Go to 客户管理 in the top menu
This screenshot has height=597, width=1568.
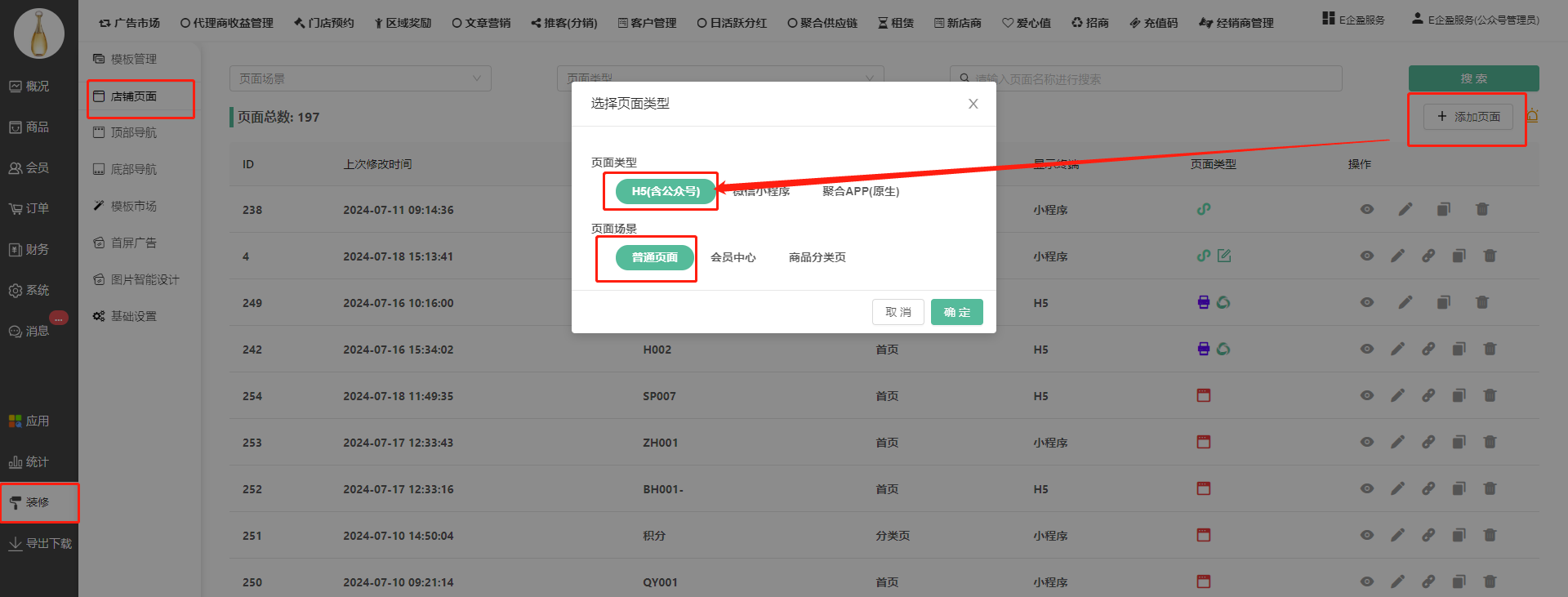[647, 23]
